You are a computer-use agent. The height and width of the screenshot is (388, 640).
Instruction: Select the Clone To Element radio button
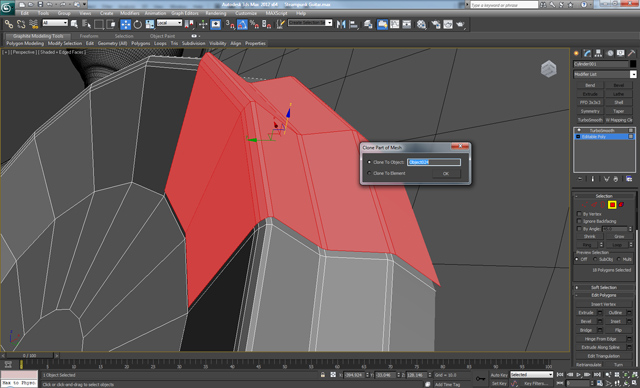click(369, 173)
